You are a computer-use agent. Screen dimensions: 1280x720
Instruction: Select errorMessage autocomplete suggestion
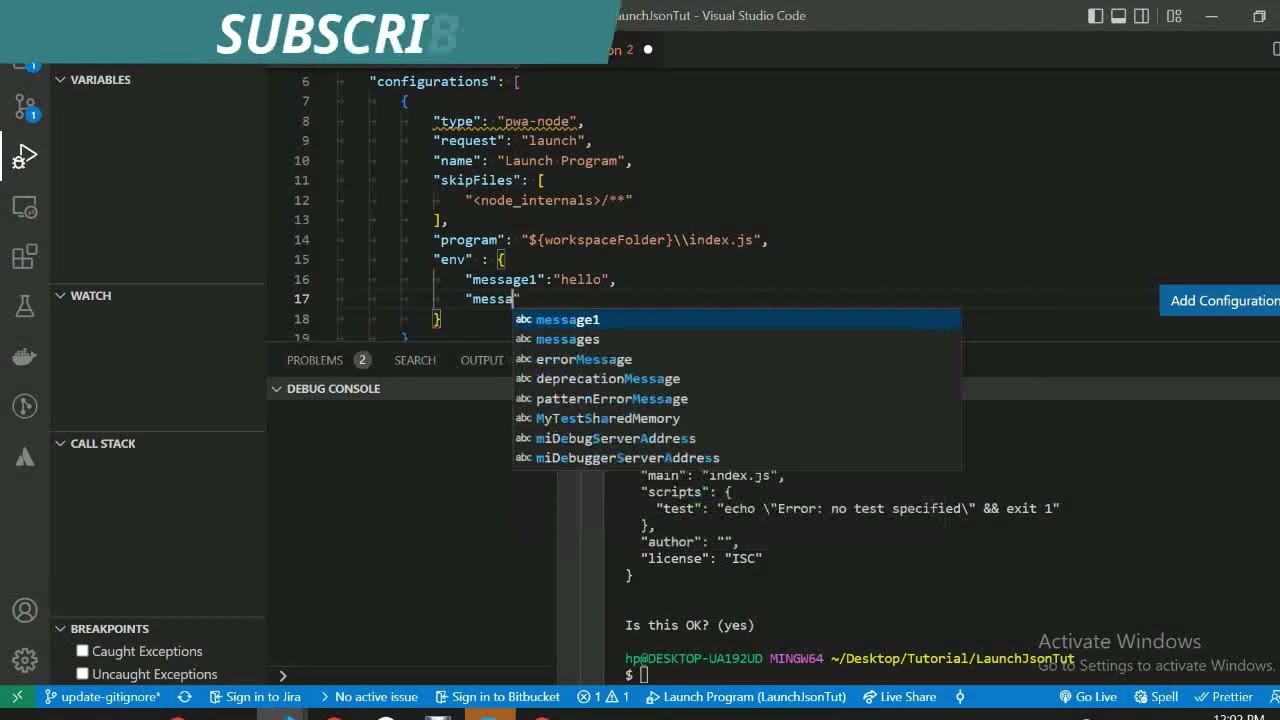pos(737,359)
